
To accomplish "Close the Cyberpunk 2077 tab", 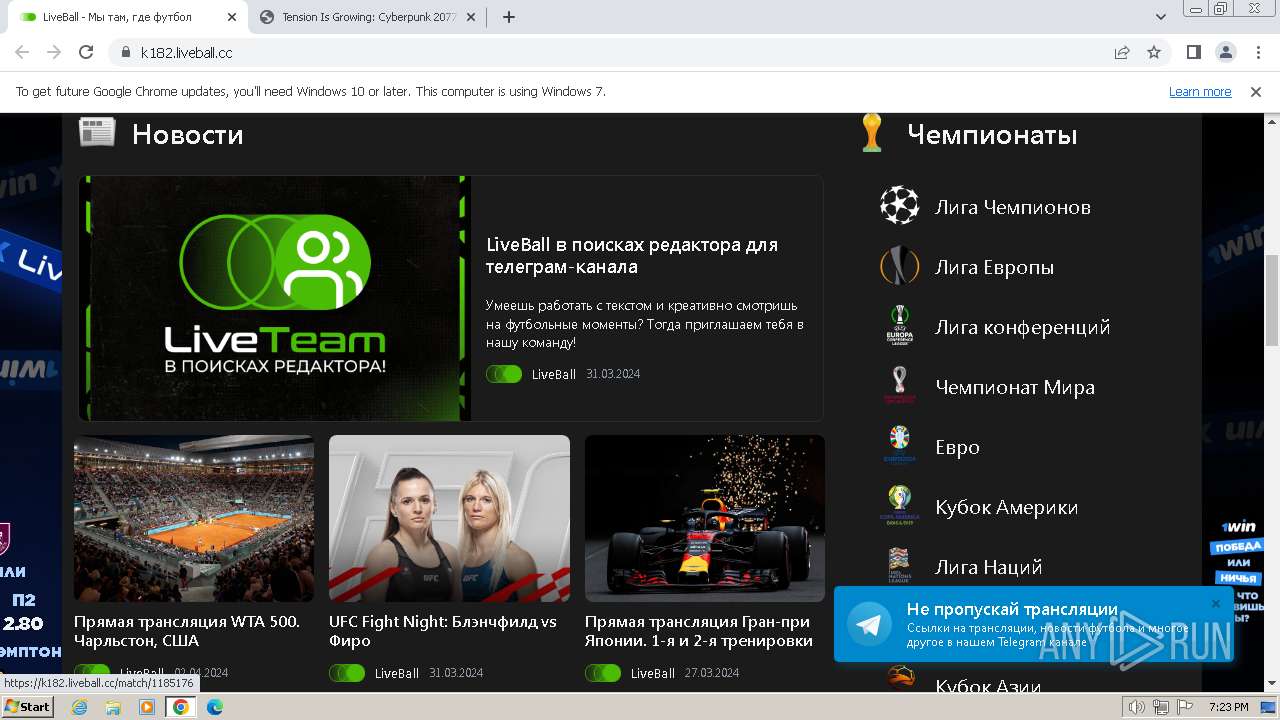I will coord(471,17).
